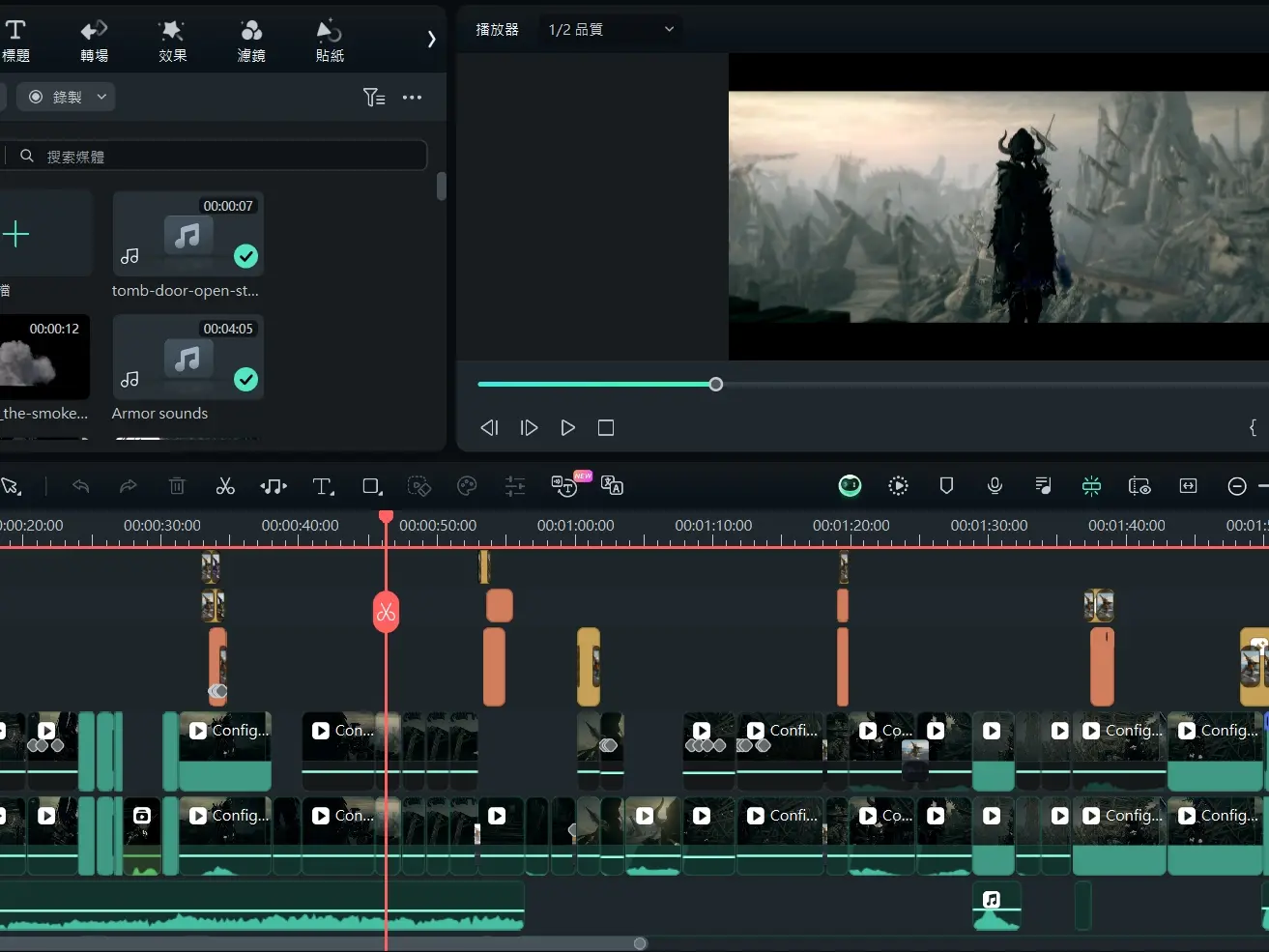Click the render preview icon
Image resolution: width=1269 pixels, height=952 pixels.
pyautogui.click(x=898, y=486)
